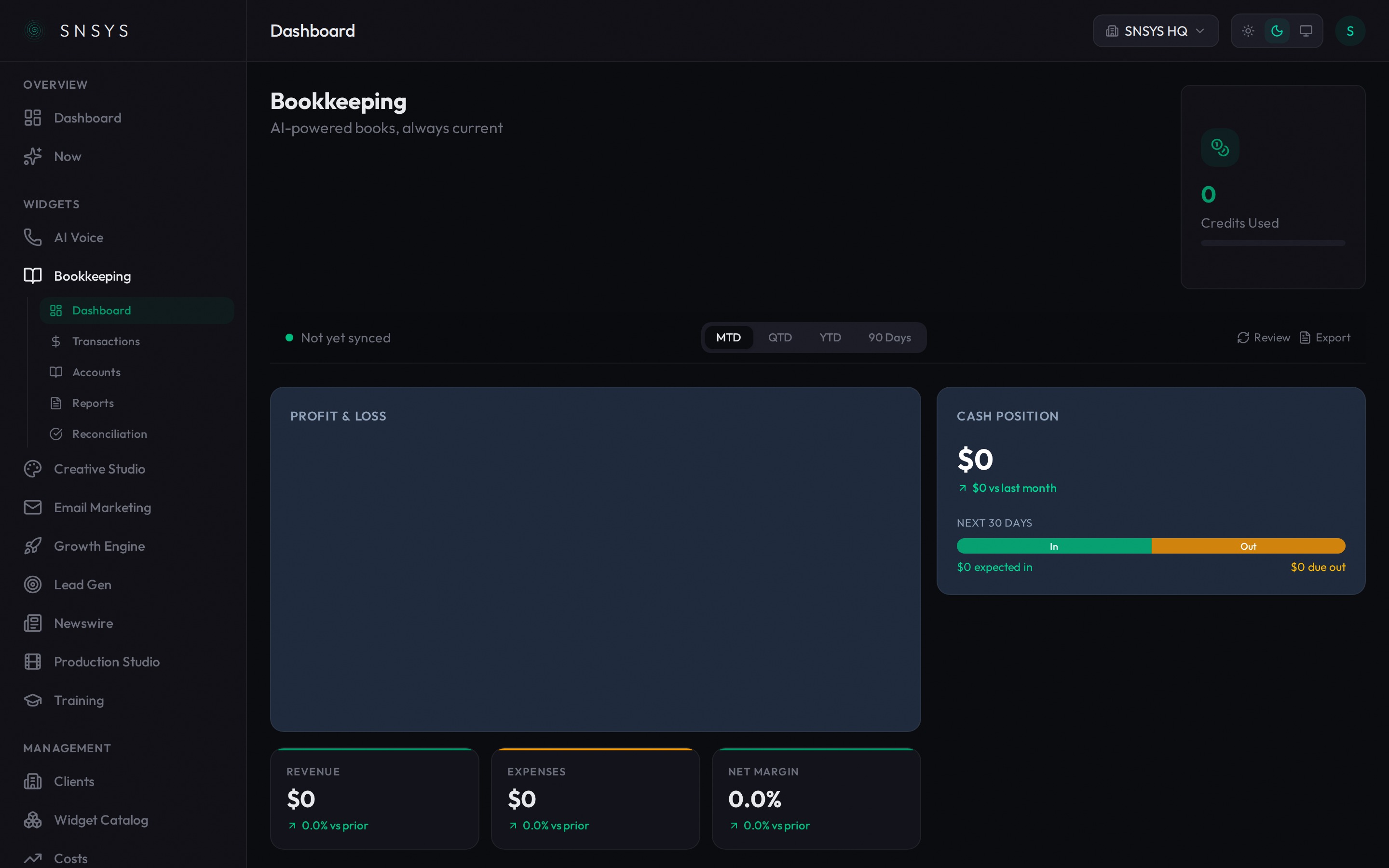This screenshot has height=868, width=1389.
Task: Open Creative Studio from the sidebar
Action: tap(100, 468)
